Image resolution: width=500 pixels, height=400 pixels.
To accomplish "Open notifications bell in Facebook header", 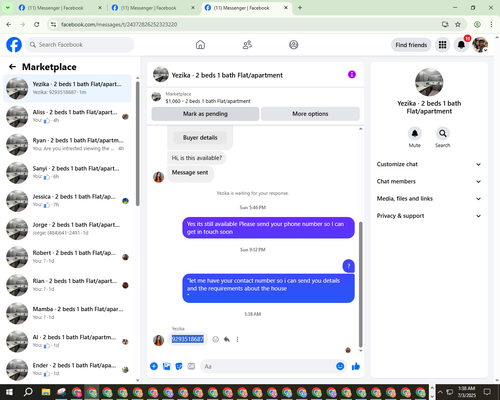I will [461, 45].
